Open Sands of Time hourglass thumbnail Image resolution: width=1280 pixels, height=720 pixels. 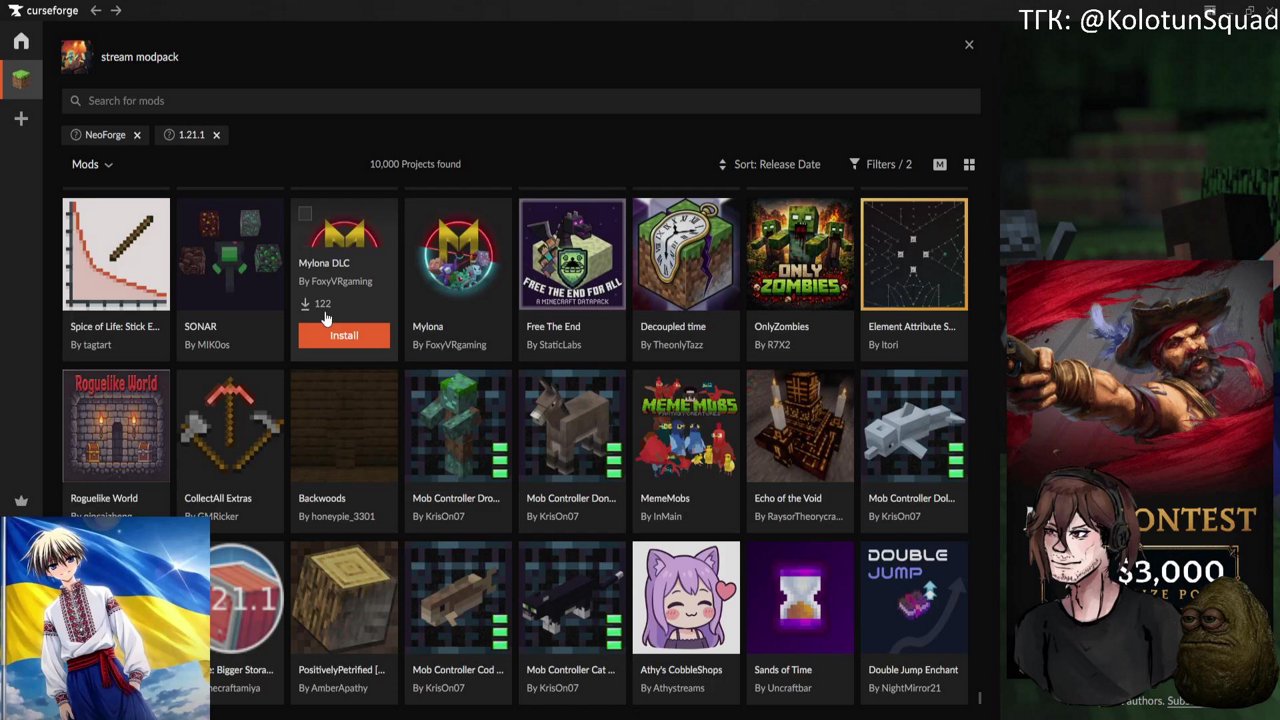(x=800, y=598)
